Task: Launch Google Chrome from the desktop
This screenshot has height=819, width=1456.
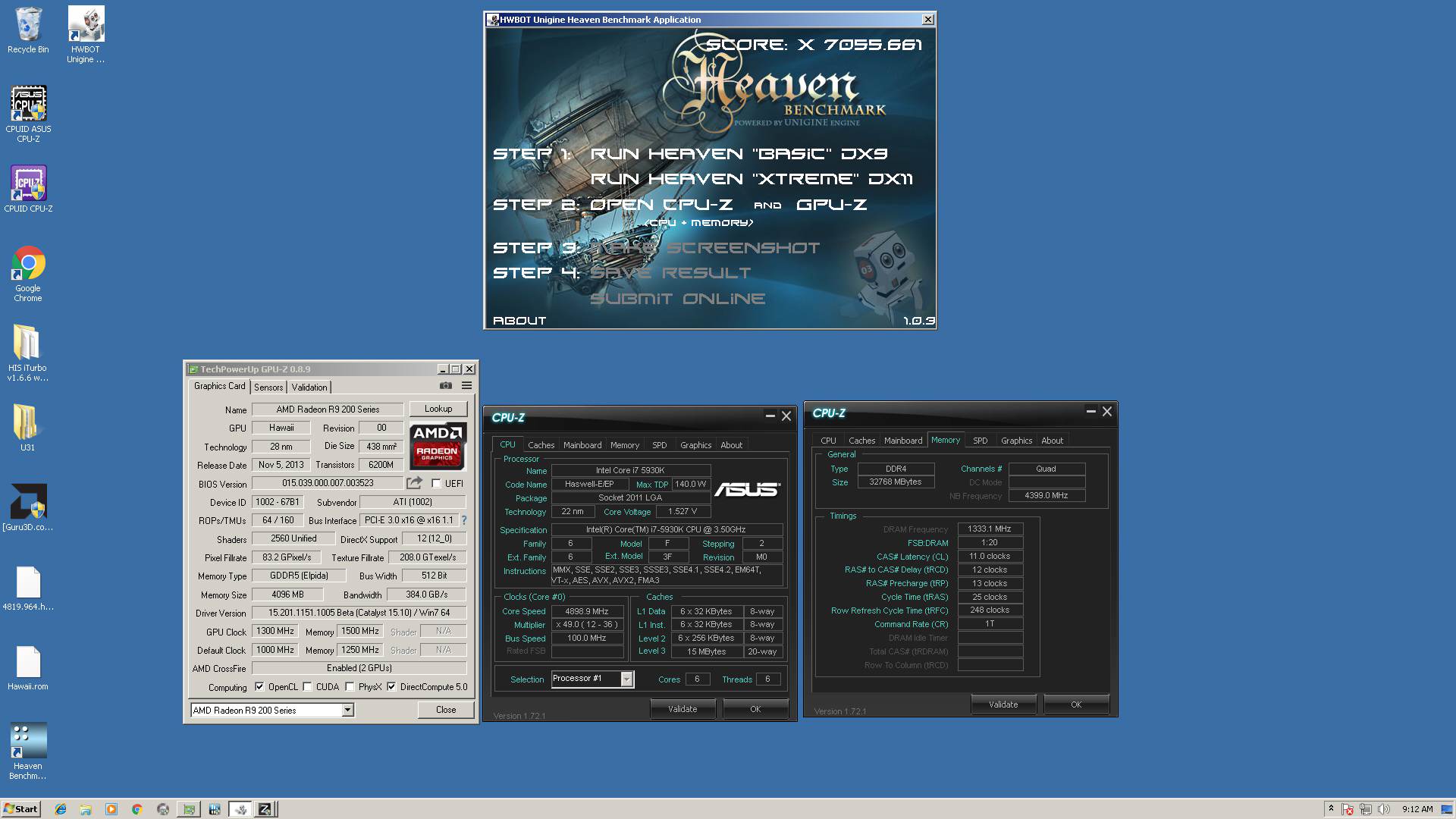Action: point(28,274)
